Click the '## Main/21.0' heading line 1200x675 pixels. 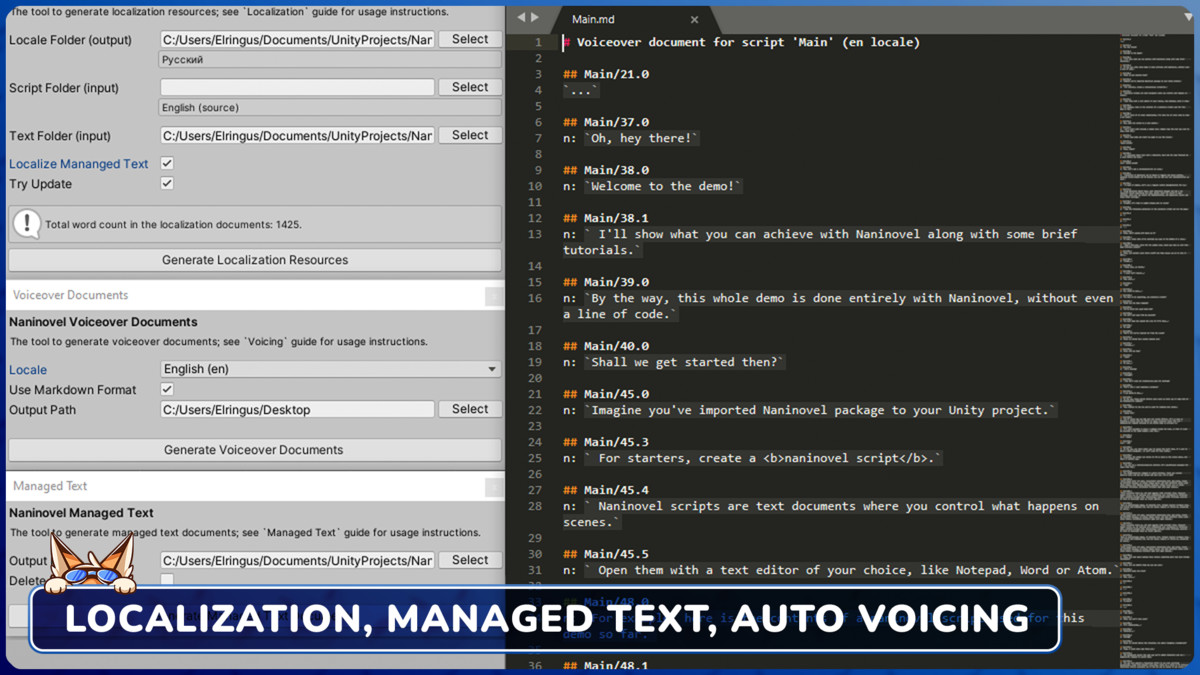(606, 74)
